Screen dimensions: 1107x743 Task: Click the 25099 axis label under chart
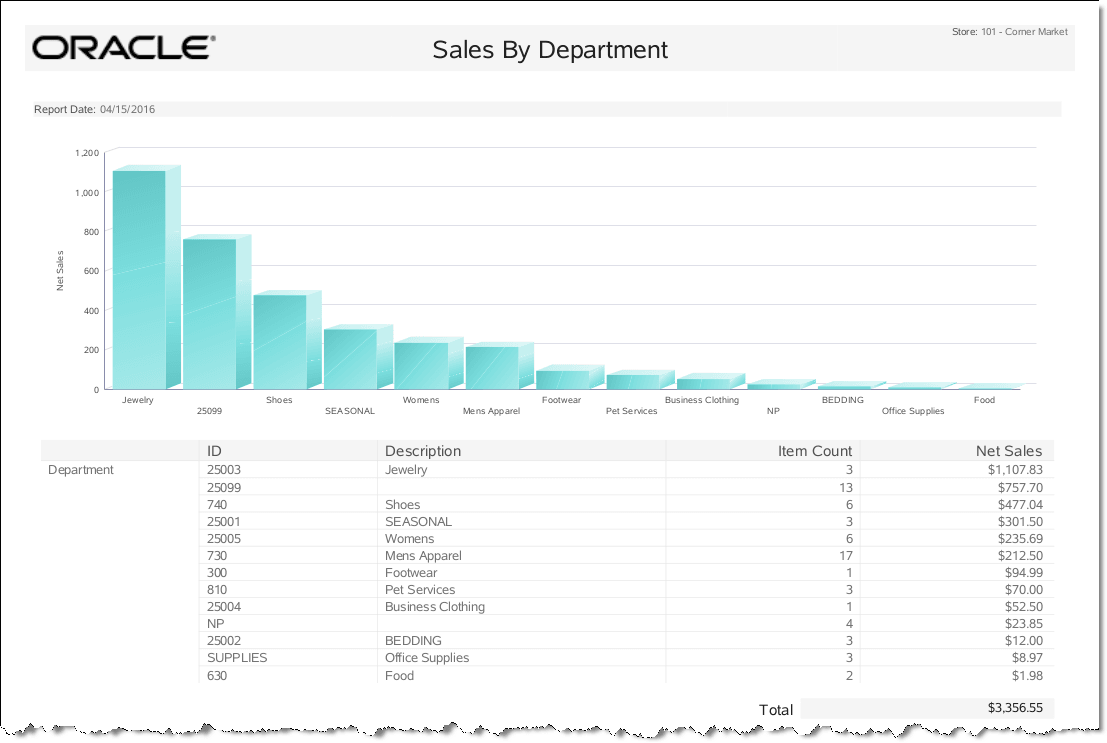[209, 411]
